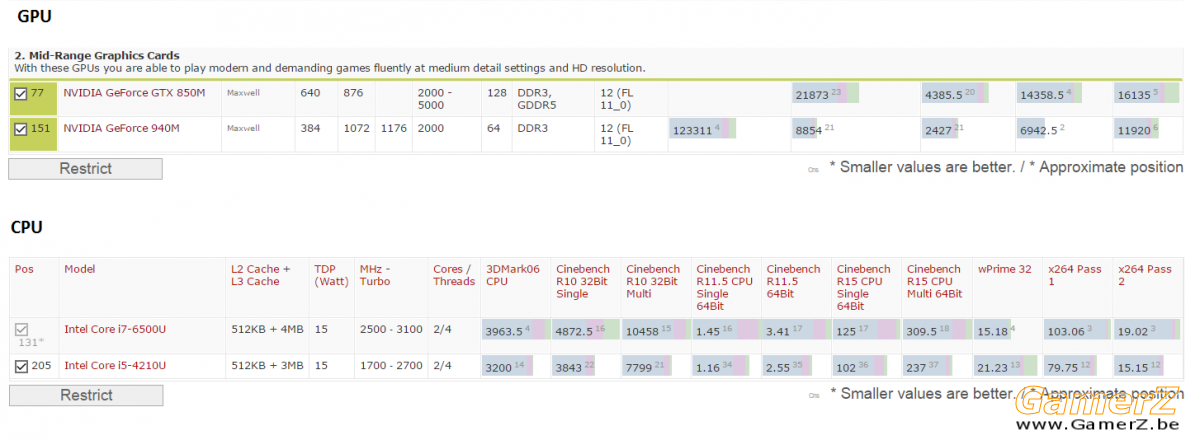Sort CPU table by the Model column header
The width and height of the screenshot is (1200, 440).
(79, 269)
